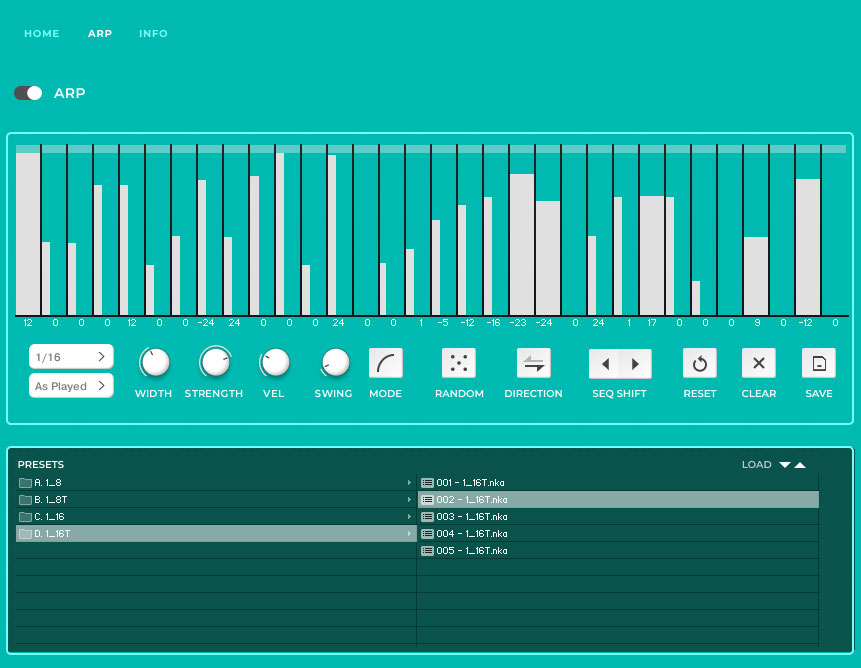Switch to the HOME tab
The image size is (861, 668).
click(42, 34)
